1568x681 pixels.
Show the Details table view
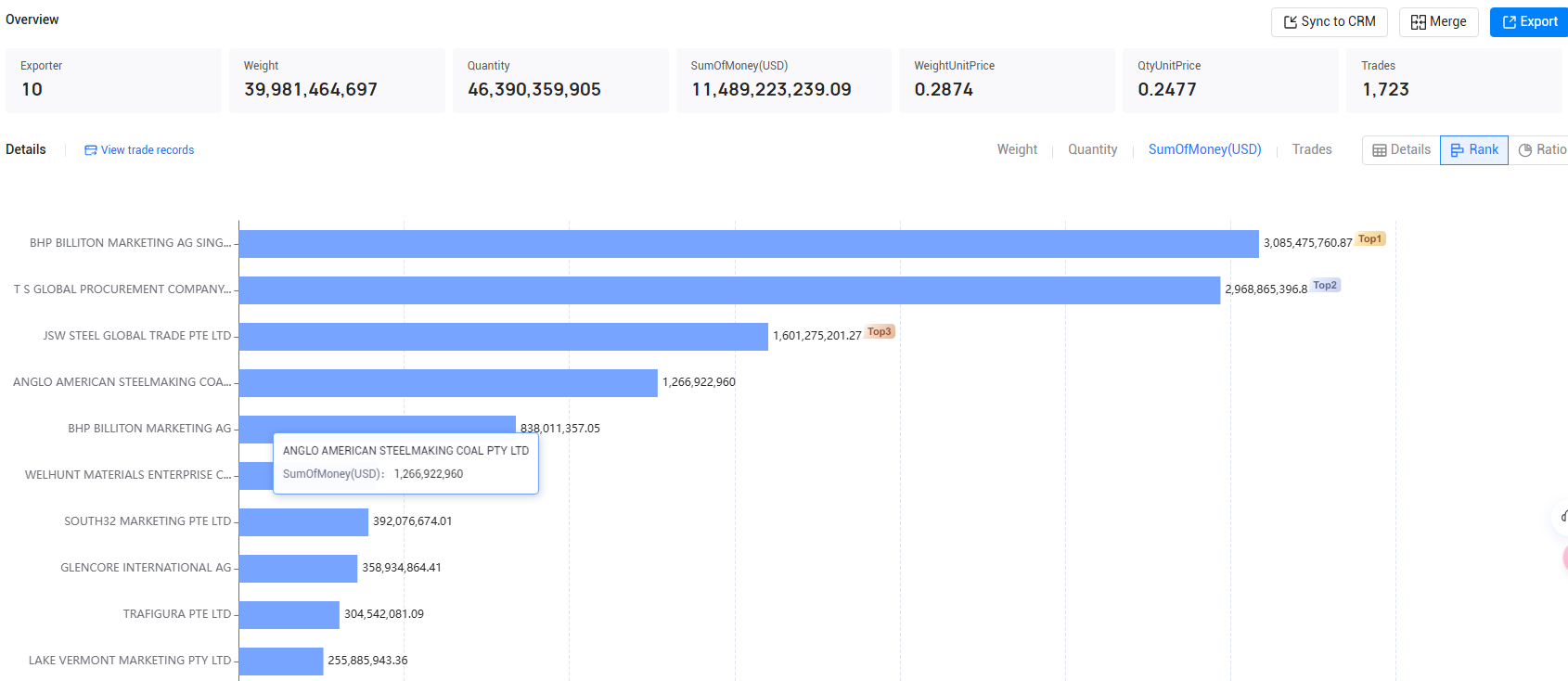tap(1401, 150)
